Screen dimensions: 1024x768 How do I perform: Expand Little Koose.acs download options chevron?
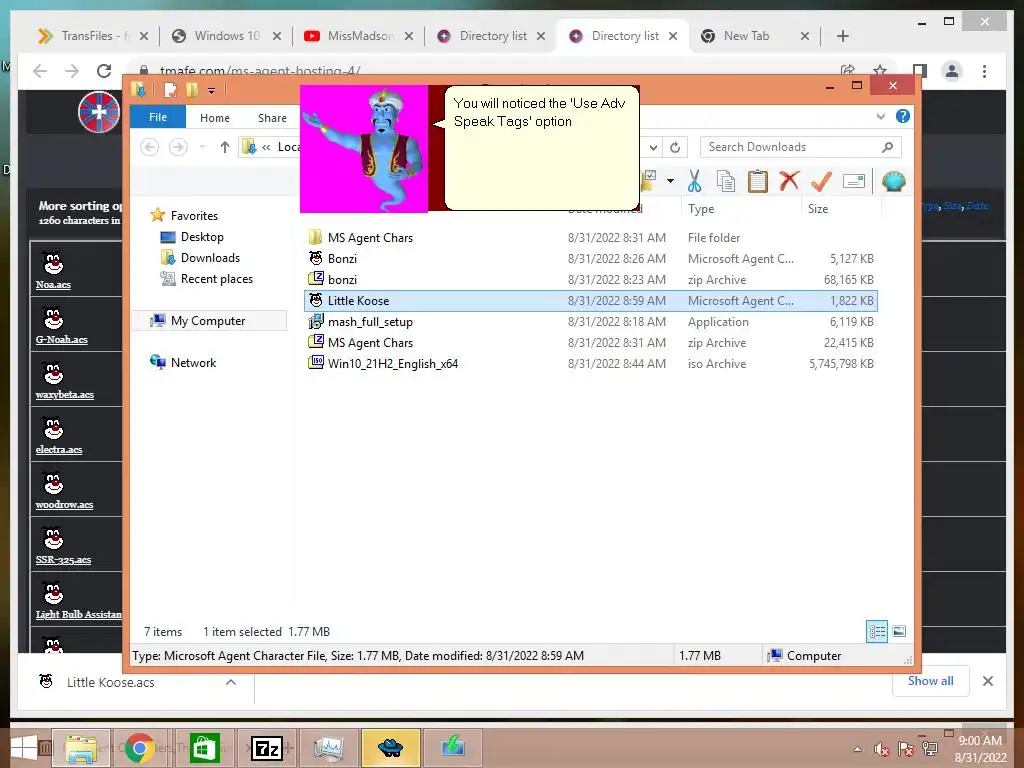(x=231, y=682)
